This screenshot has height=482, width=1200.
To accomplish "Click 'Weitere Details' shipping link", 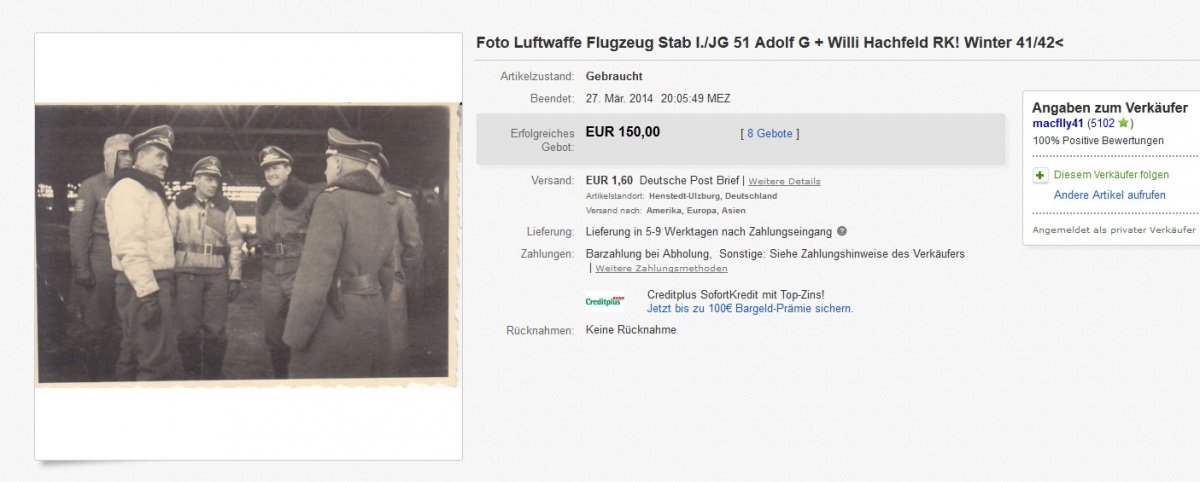I will [x=784, y=181].
